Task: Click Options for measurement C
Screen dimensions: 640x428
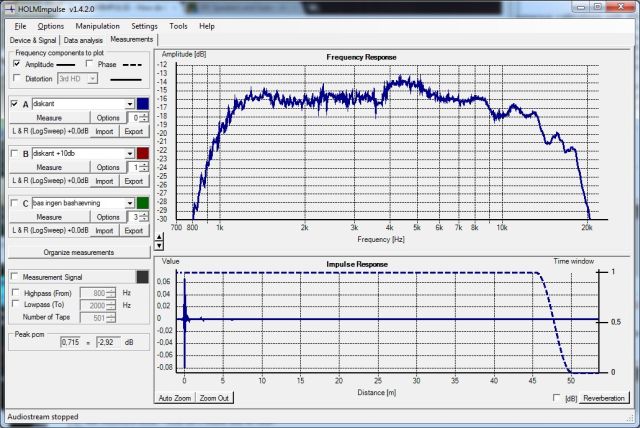Action: tap(108, 217)
